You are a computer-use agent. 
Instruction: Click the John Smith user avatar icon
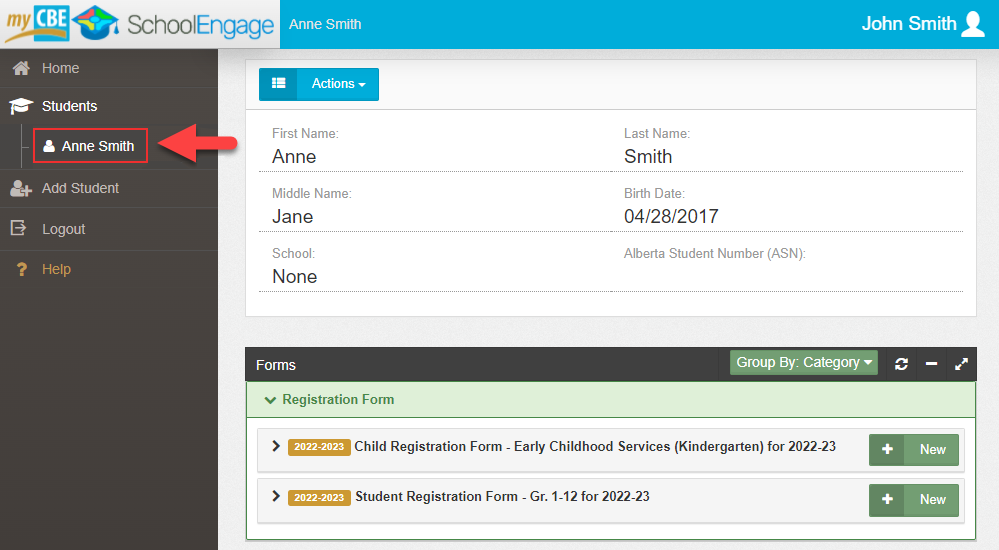tap(972, 24)
